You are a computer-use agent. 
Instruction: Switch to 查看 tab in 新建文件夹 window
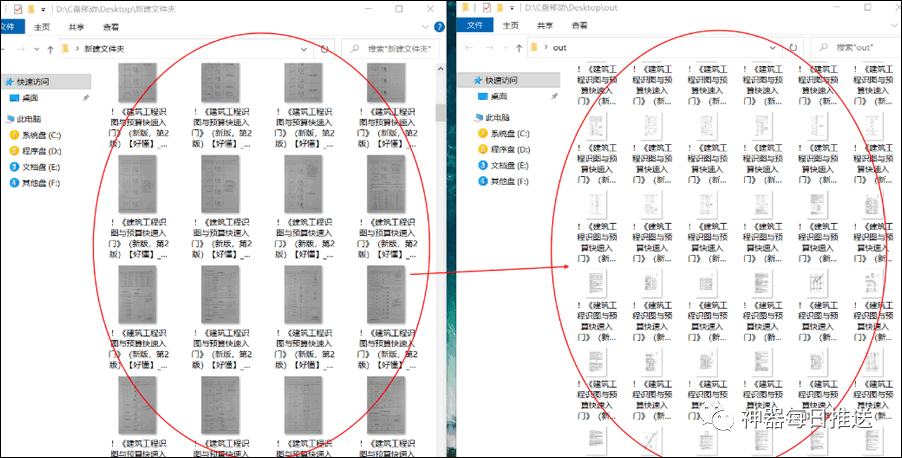click(x=111, y=27)
